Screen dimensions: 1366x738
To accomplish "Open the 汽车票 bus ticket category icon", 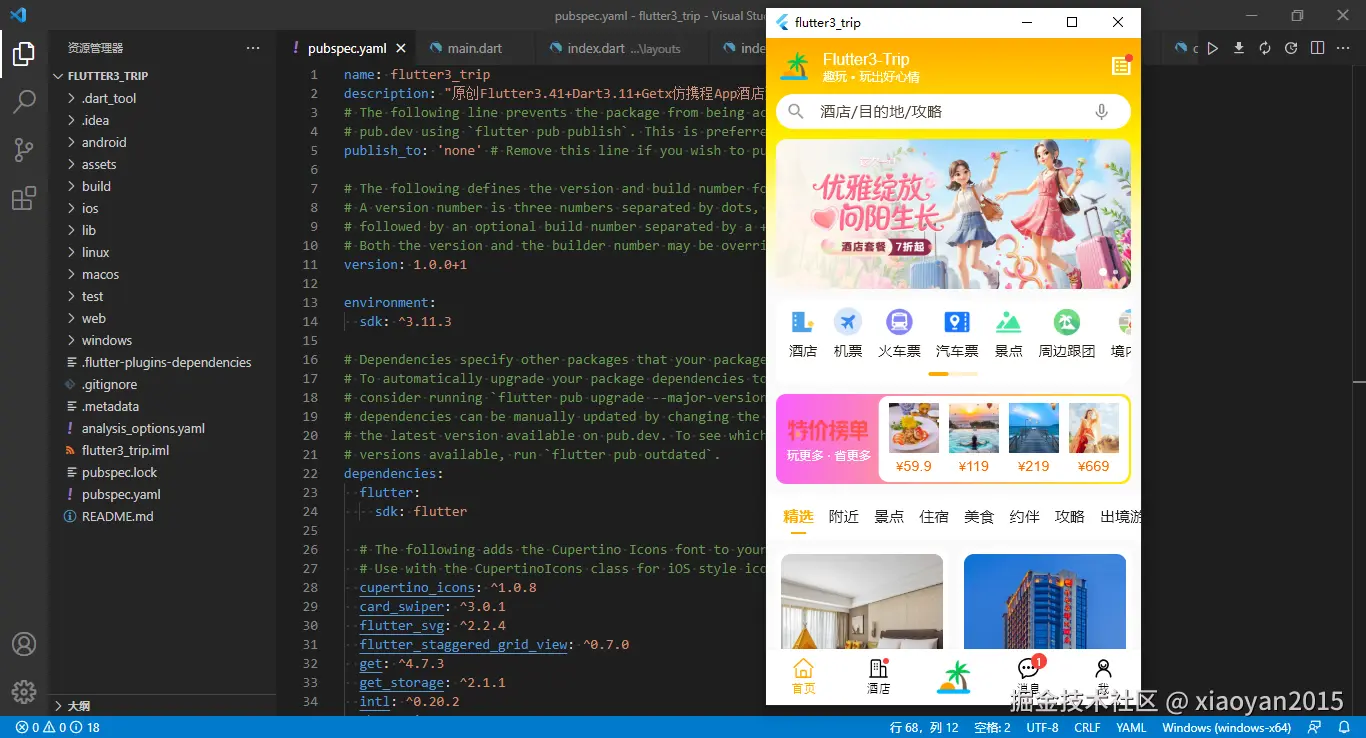I will pyautogui.click(x=956, y=323).
